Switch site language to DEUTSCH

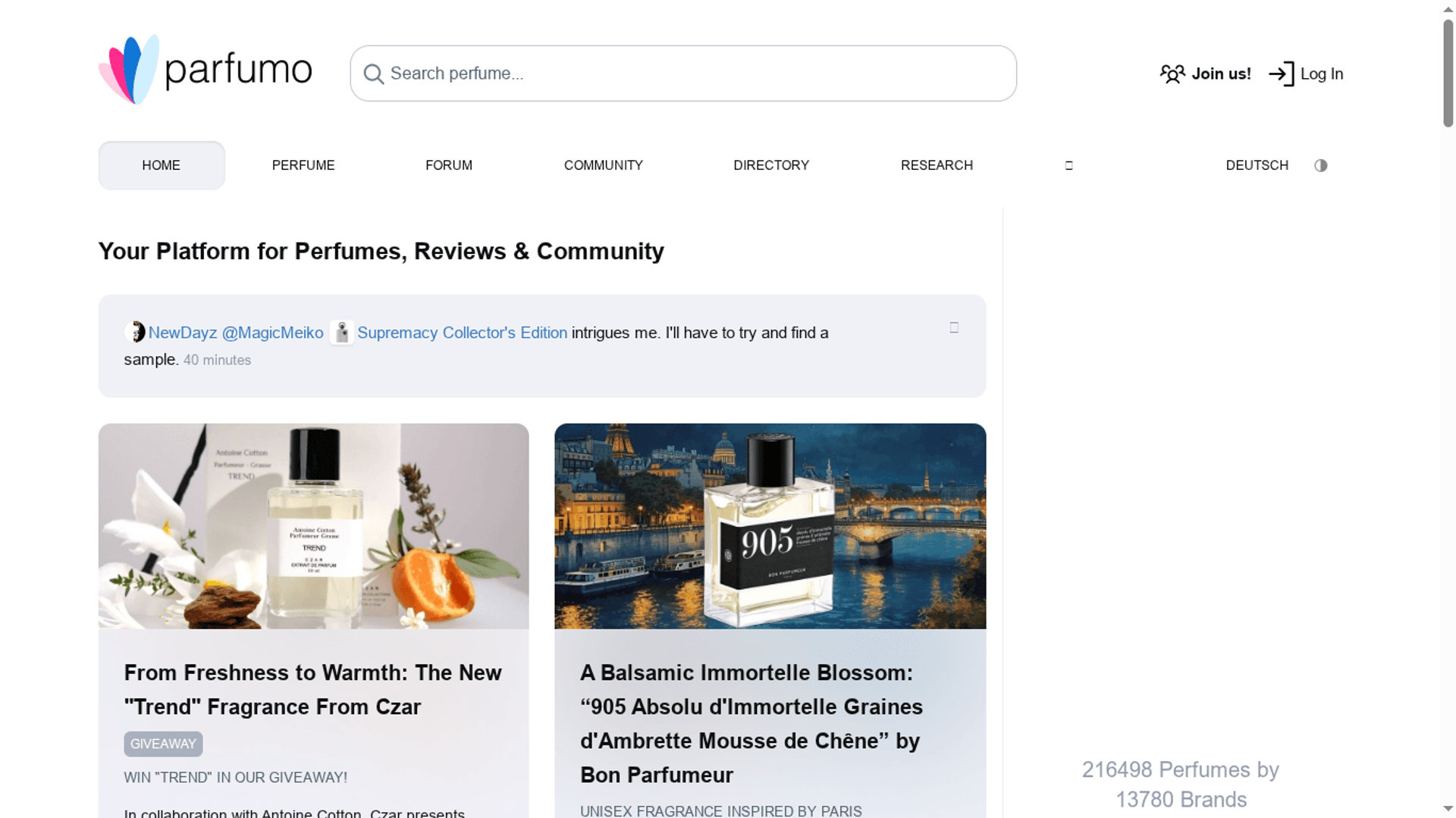[x=1257, y=165]
